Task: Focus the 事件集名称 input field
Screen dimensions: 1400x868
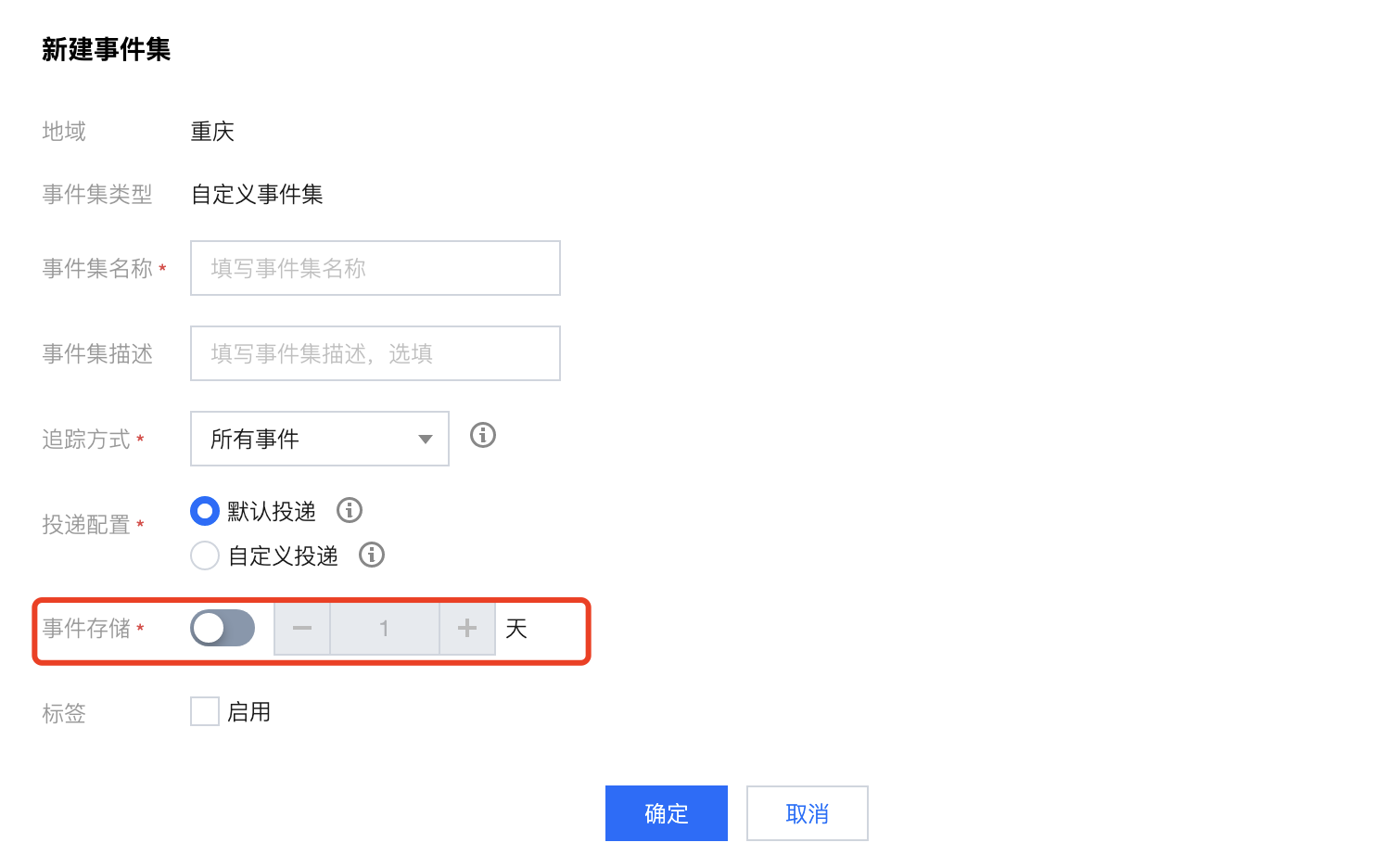Action: [x=375, y=268]
